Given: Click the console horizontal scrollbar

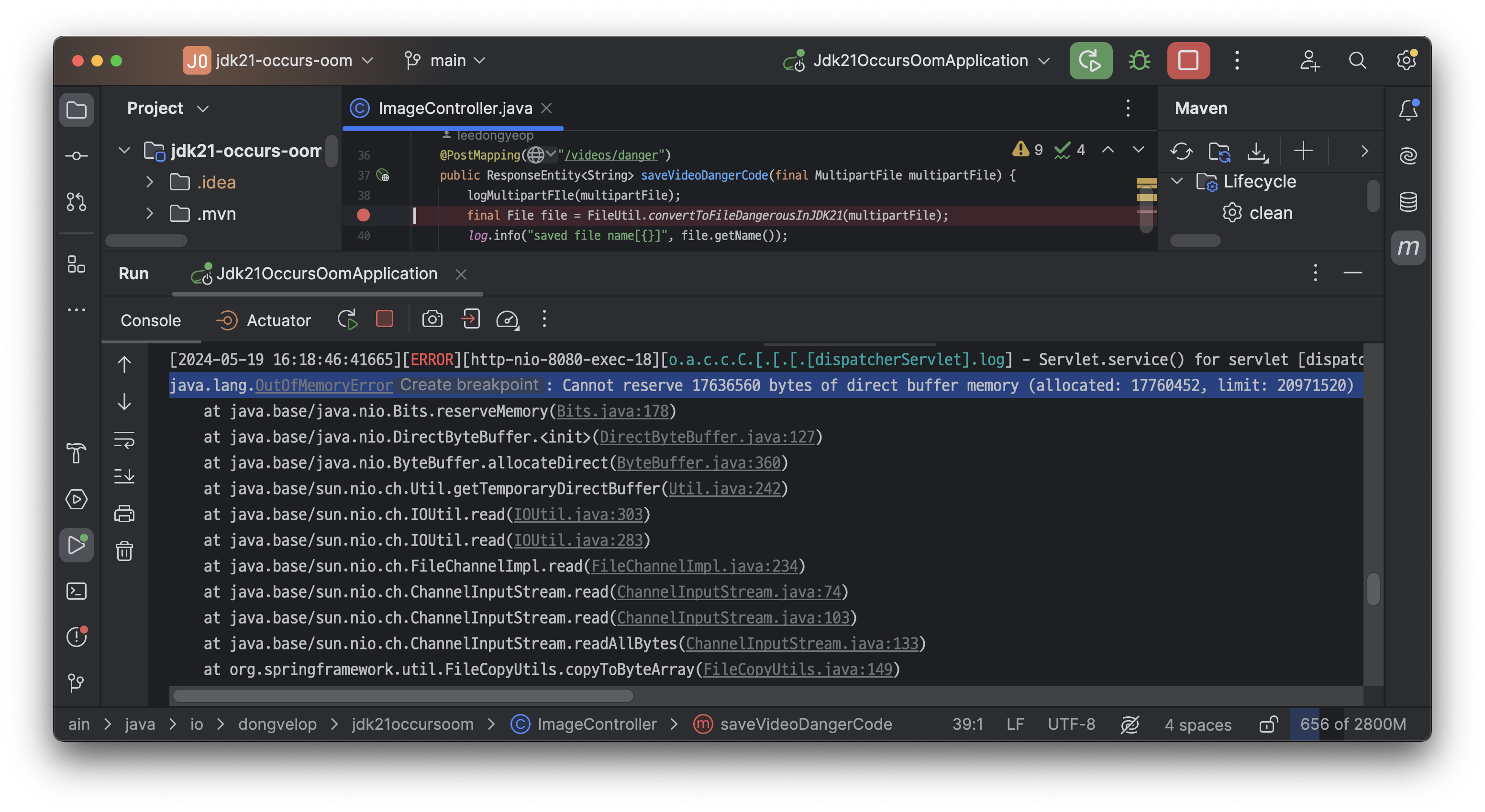Looking at the screenshot, I should coord(403,696).
